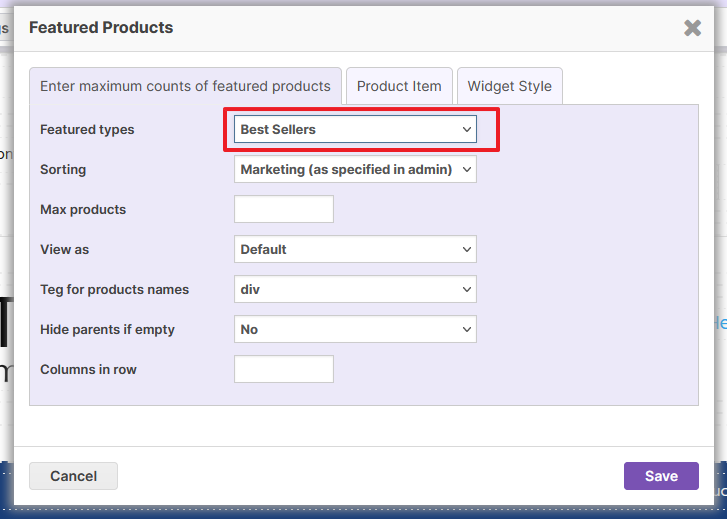The image size is (727, 519).
Task: Click the 'Sorting' field label
Action: [63, 169]
